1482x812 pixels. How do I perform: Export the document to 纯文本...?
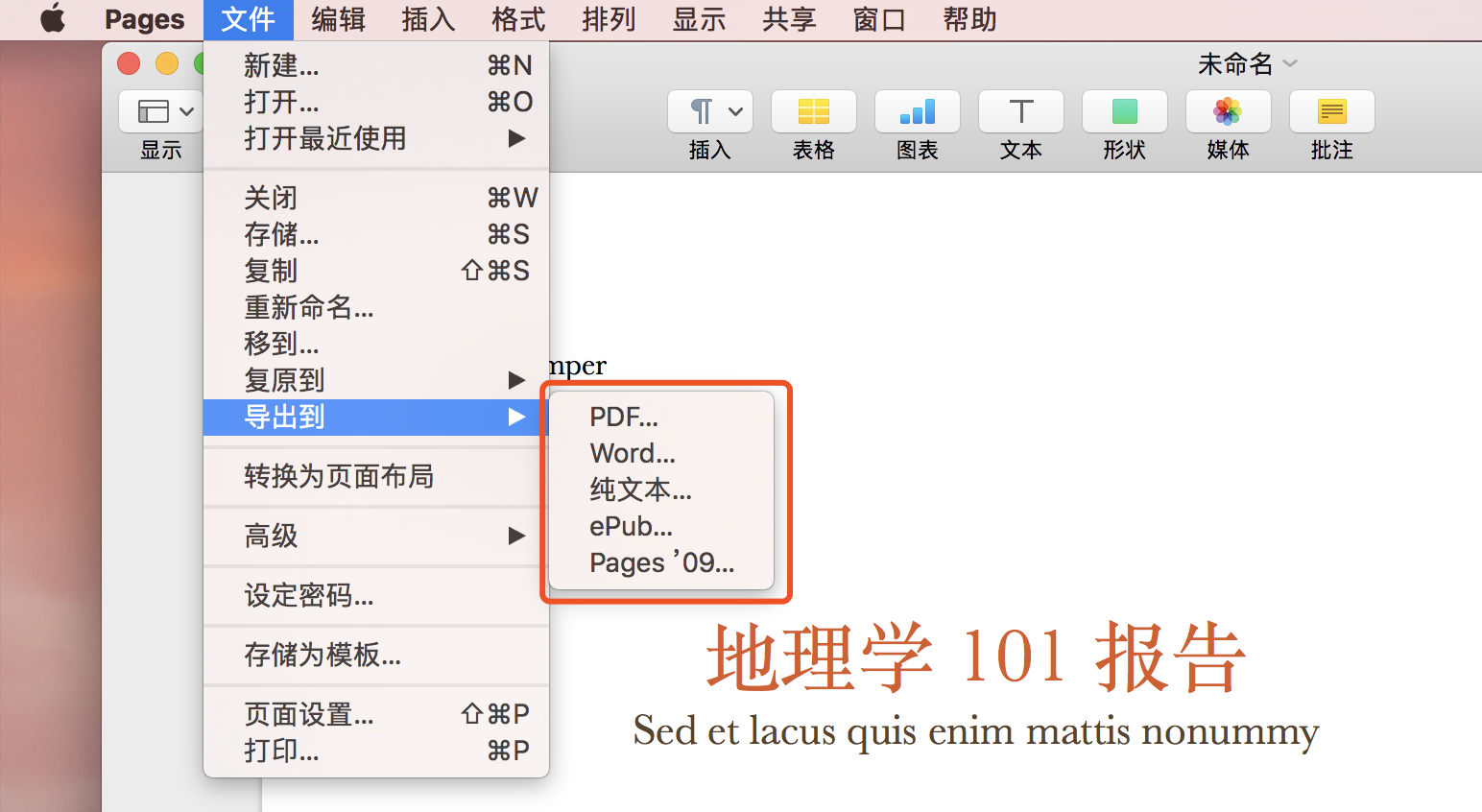click(x=661, y=490)
